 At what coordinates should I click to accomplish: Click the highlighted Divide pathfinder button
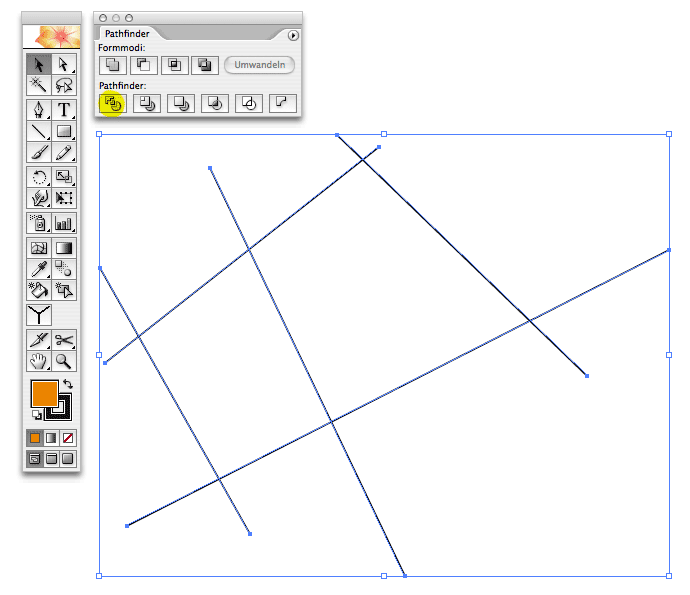[x=113, y=104]
